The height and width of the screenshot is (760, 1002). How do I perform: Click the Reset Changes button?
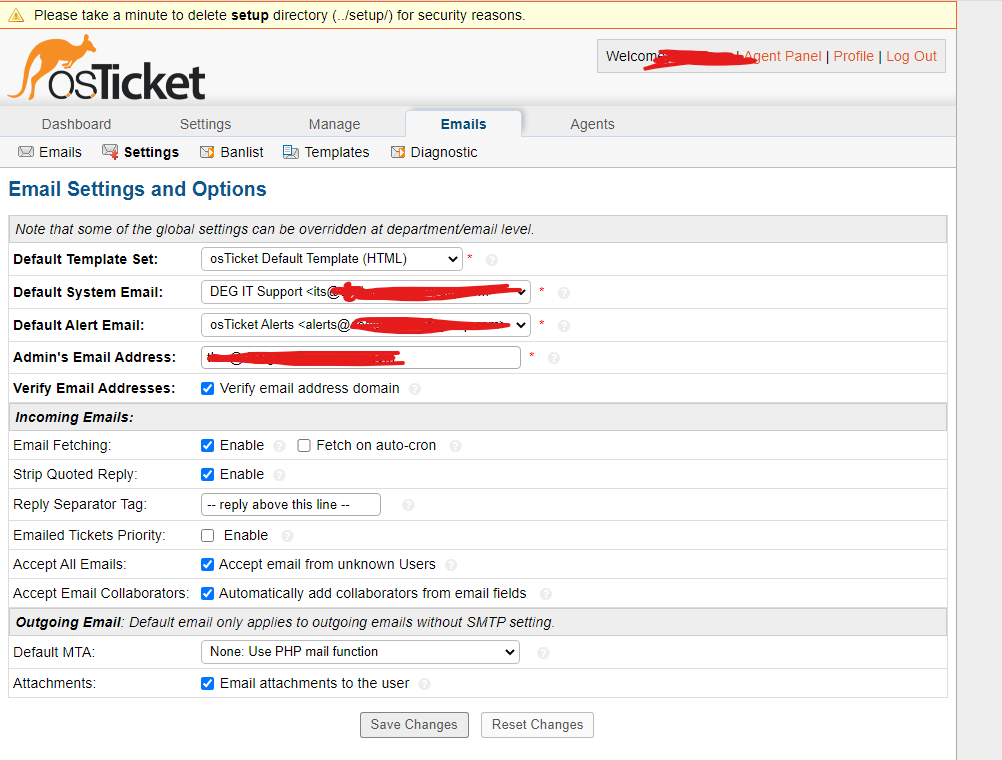[x=537, y=725]
